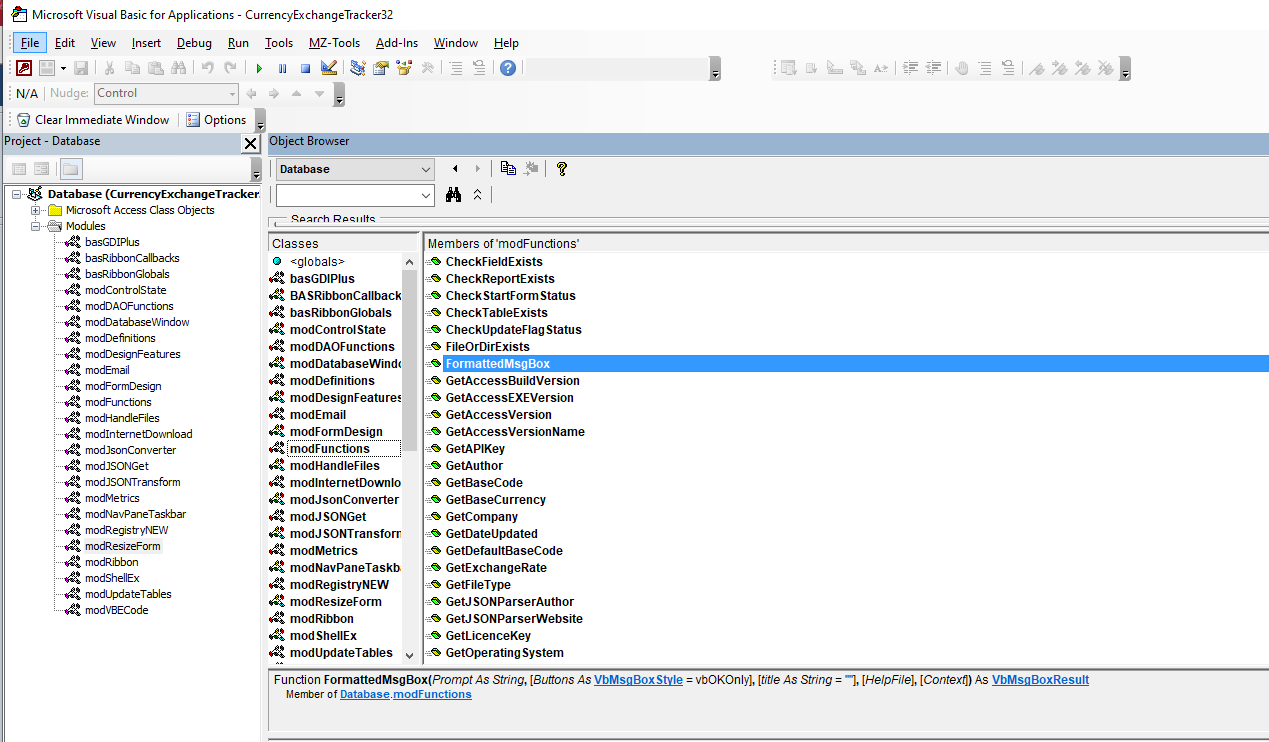Open the Add-Ins menu
1269x742 pixels.
[x=397, y=43]
